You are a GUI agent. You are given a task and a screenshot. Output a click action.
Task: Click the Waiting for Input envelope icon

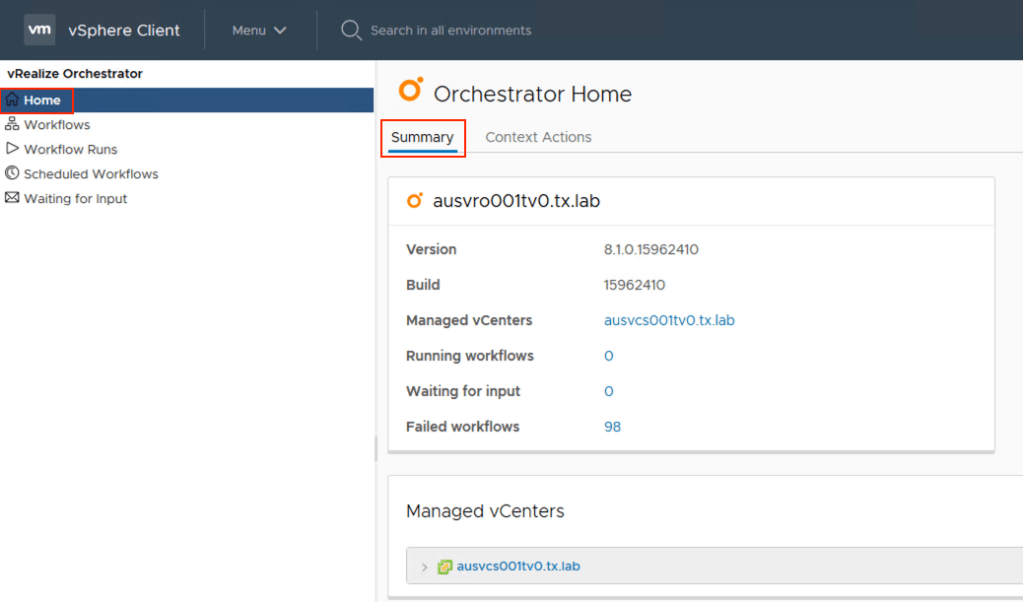point(12,198)
